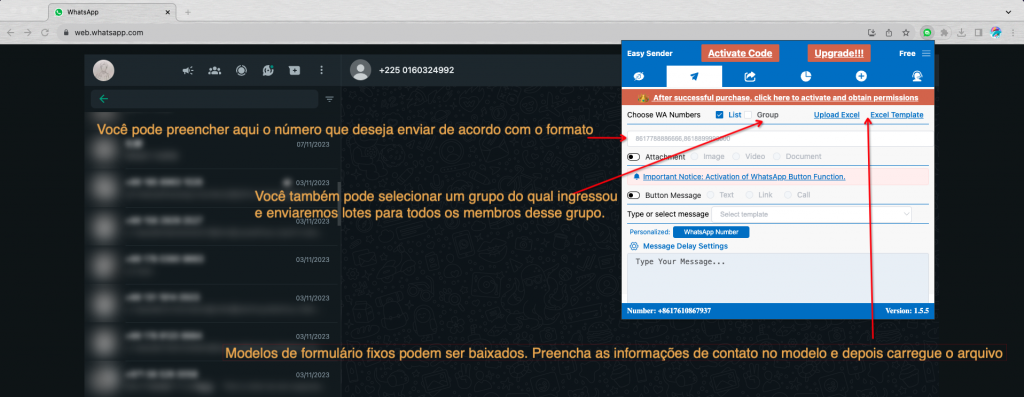Screen dimensions: 1024x397
Task: Open the Easy Sender hamburger menu
Action: (x=926, y=54)
